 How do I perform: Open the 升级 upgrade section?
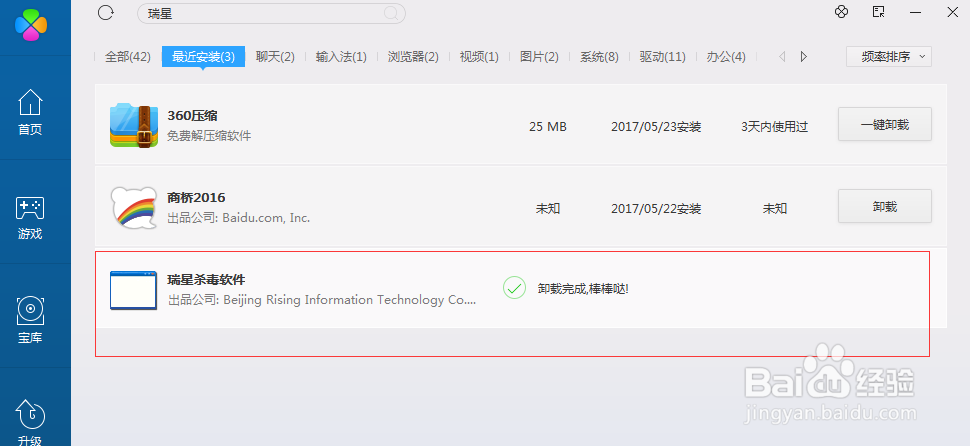(30, 422)
